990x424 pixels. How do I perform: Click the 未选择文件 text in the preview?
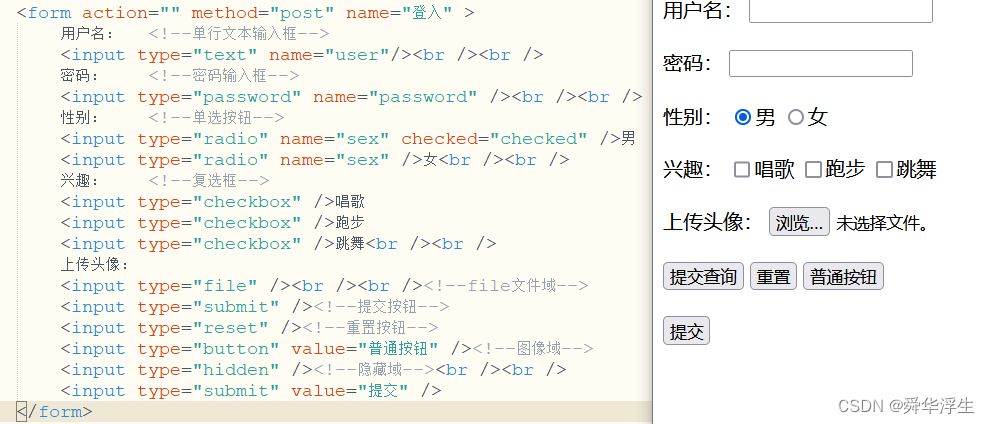tap(882, 223)
